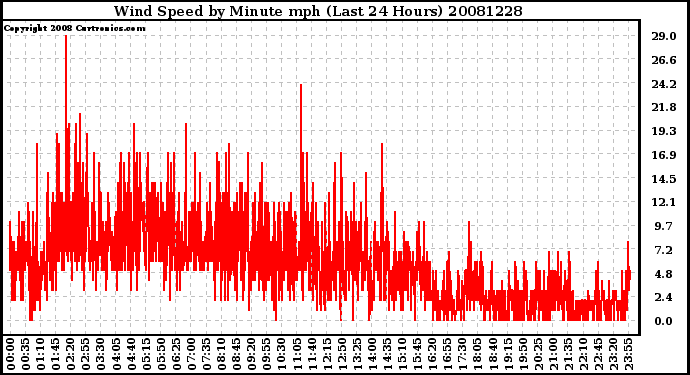
Task: Click the 10:30 time label
Action: point(282,354)
